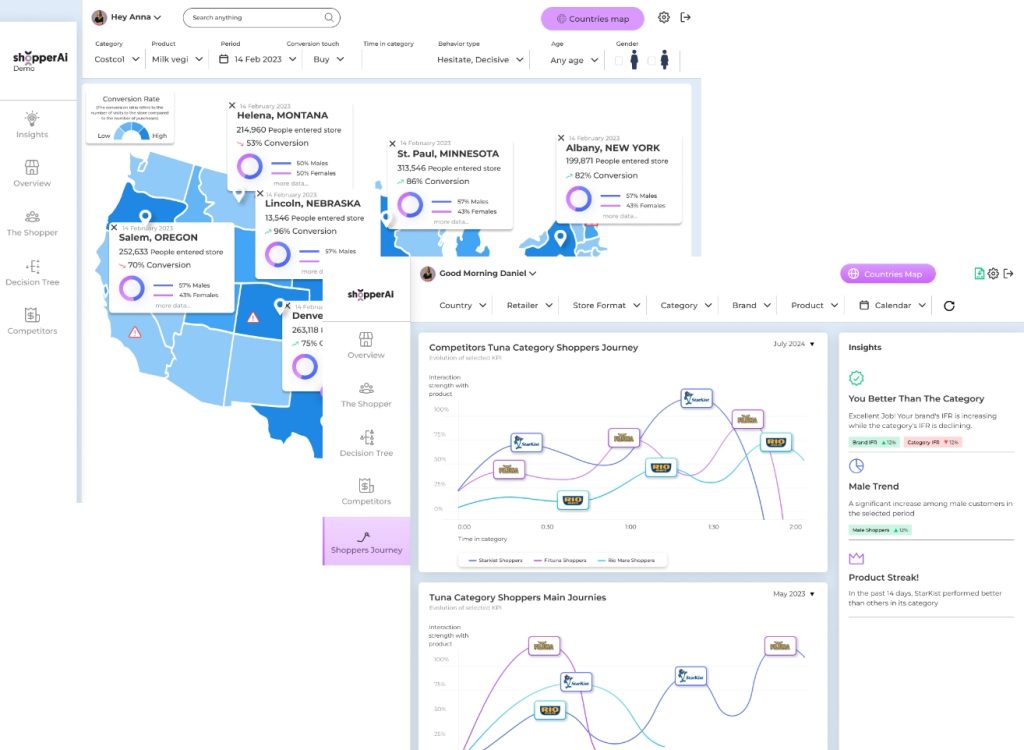Open the Conversion touch Buy dropdown
This screenshot has width=1024, height=750.
[328, 59]
